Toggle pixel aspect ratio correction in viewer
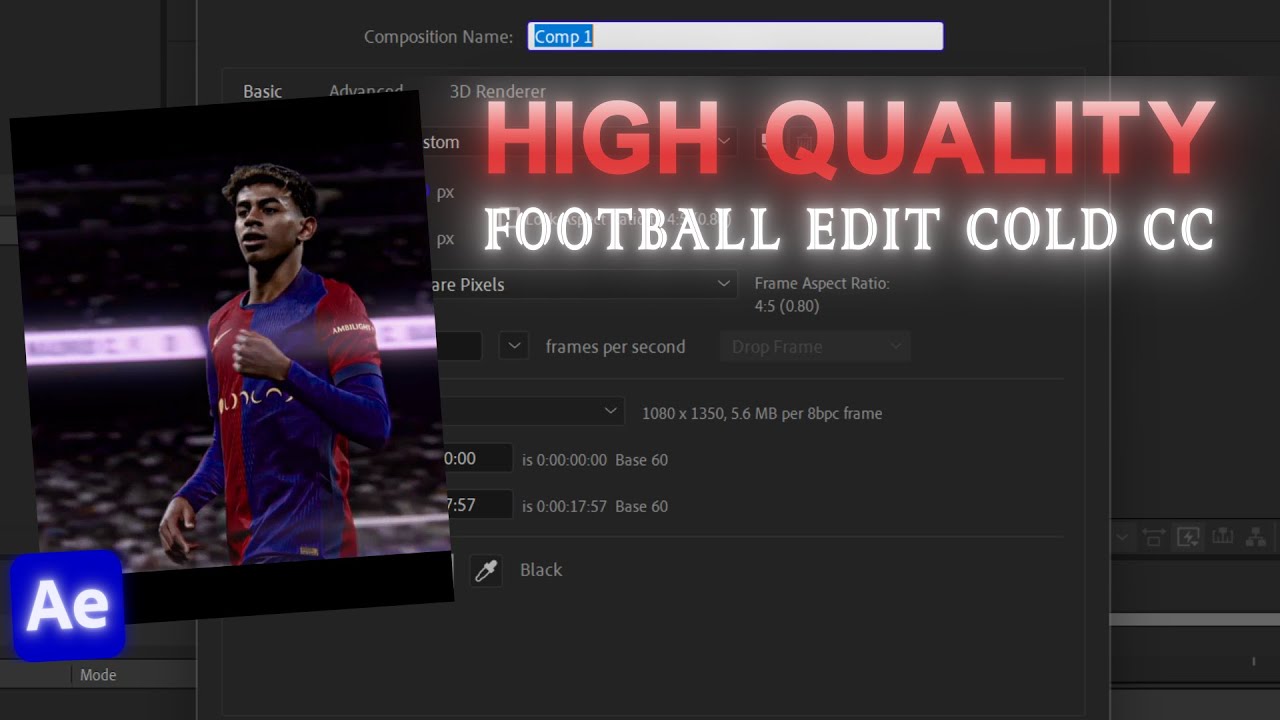The width and height of the screenshot is (1280, 720). tap(1153, 538)
